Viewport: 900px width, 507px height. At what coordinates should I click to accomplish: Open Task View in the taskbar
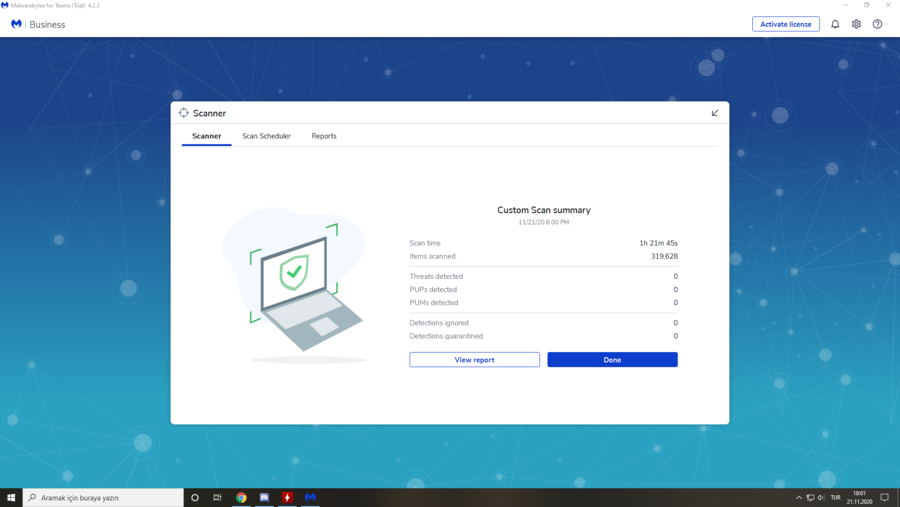pos(217,498)
